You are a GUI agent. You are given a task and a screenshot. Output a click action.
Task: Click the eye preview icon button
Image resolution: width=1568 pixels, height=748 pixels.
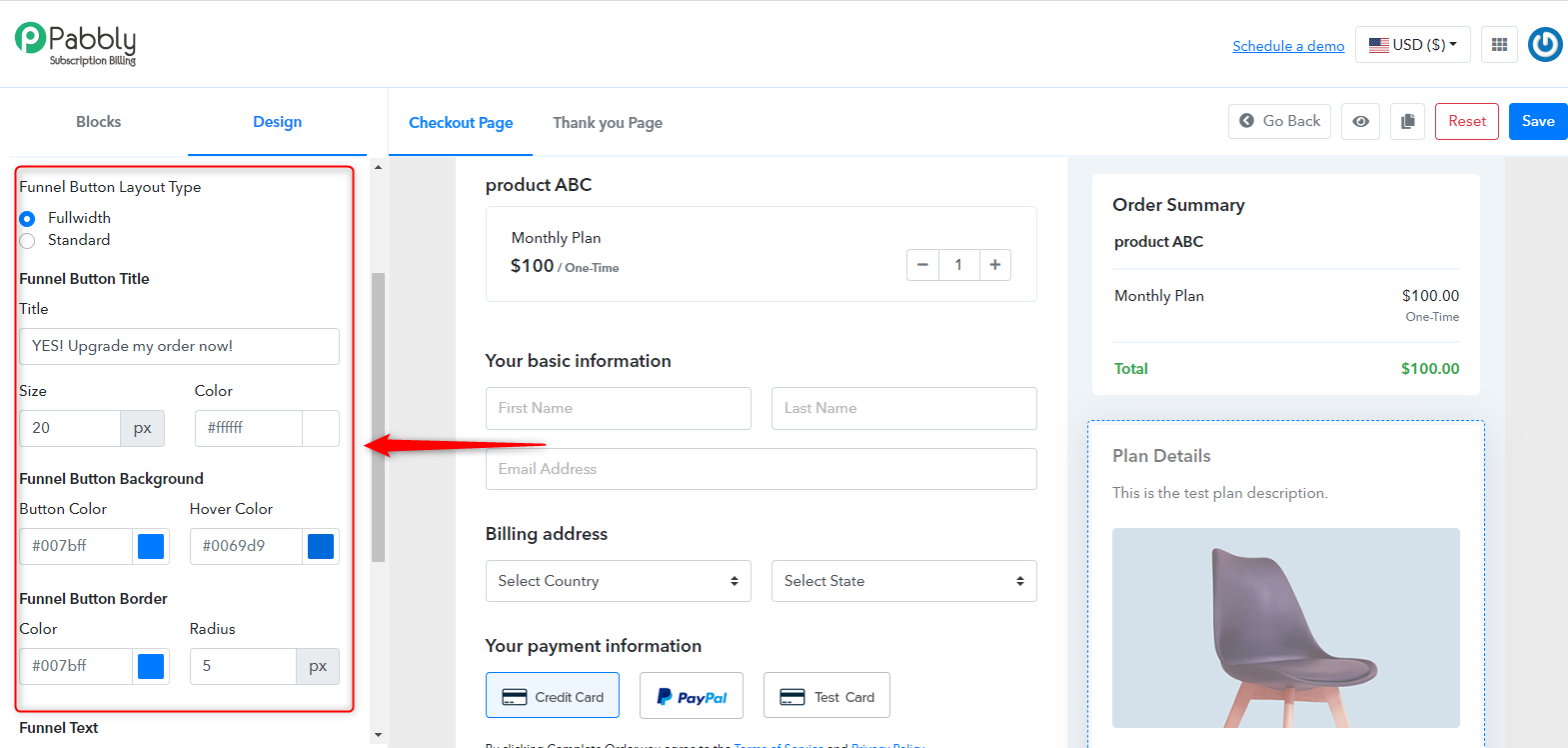pos(1360,121)
